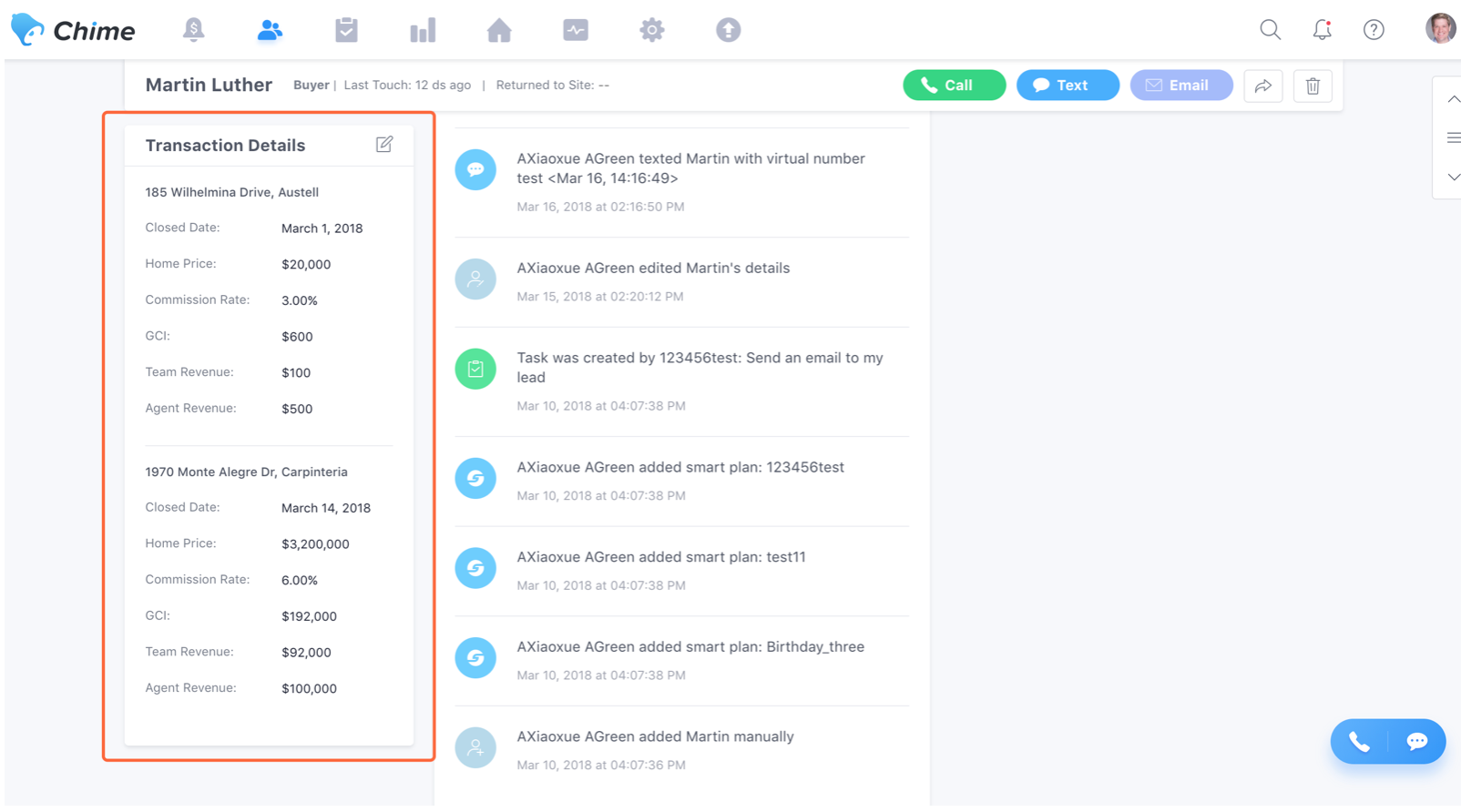The width and height of the screenshot is (1461, 812).
Task: Open the Reporting bar chart nav icon
Action: click(423, 30)
